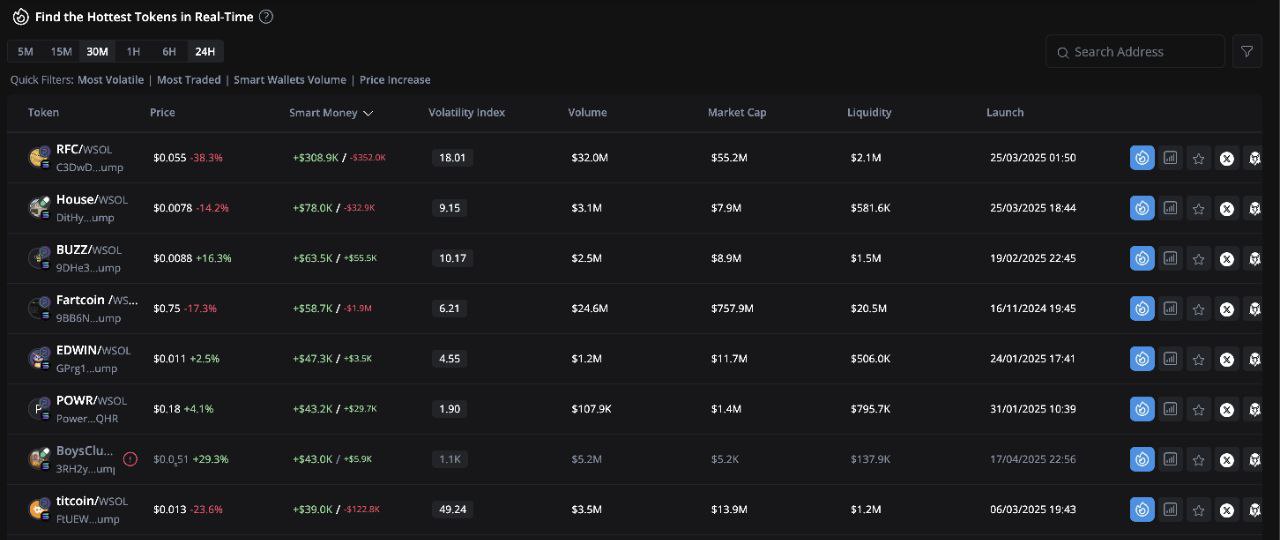The width and height of the screenshot is (1280, 540).
Task: Click the Search Address input field
Action: [x=1135, y=52]
